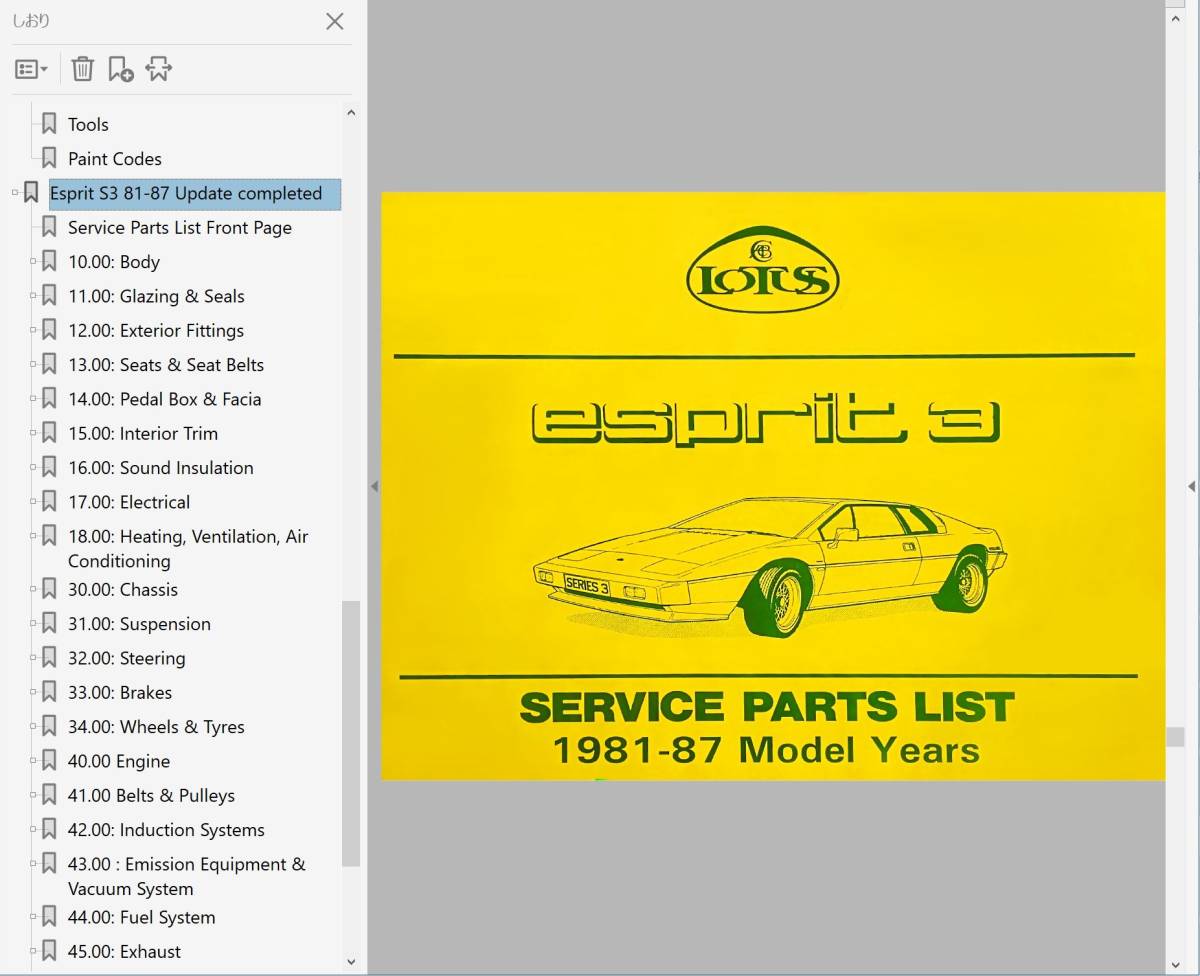1200x976 pixels.
Task: Open 11.00: Glazing & Seals section
Action: pos(156,296)
